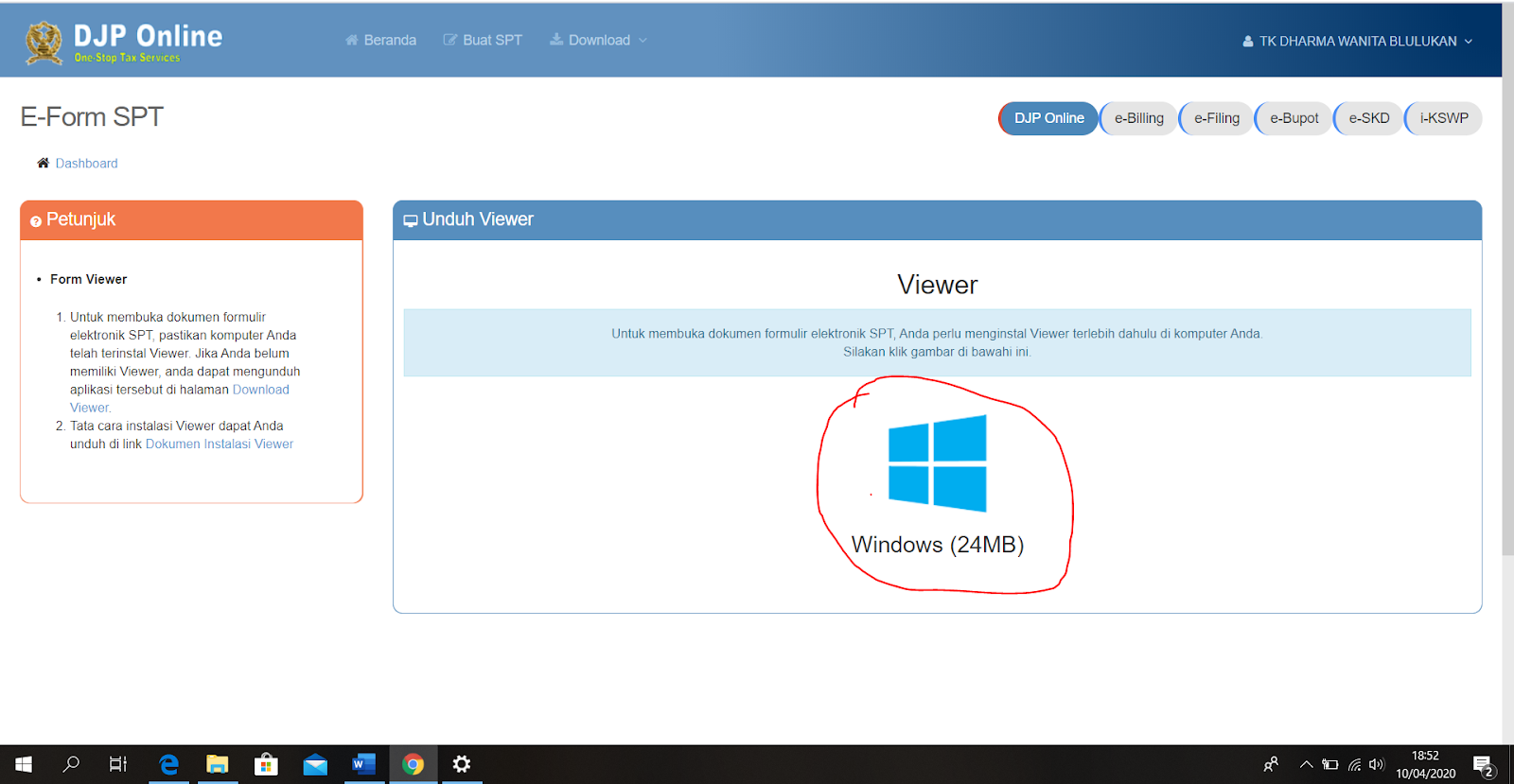Expand the Download dropdown menu

click(598, 40)
